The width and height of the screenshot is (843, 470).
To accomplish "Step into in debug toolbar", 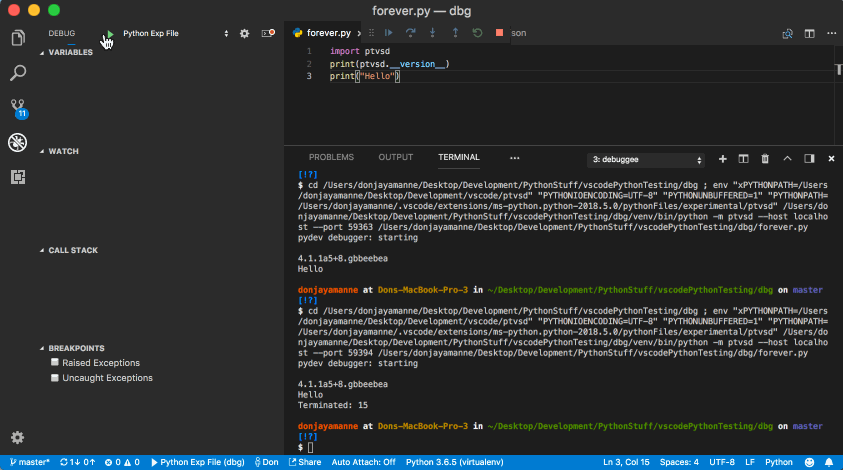I will [433, 33].
